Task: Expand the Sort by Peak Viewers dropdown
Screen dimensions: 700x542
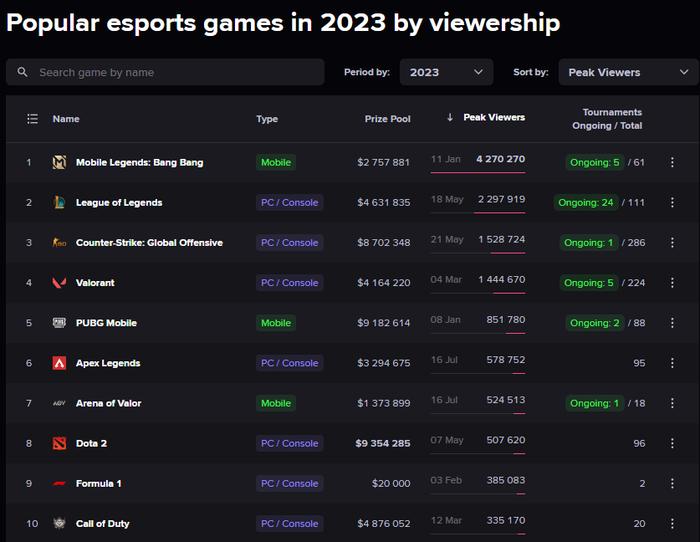Action: pos(629,72)
